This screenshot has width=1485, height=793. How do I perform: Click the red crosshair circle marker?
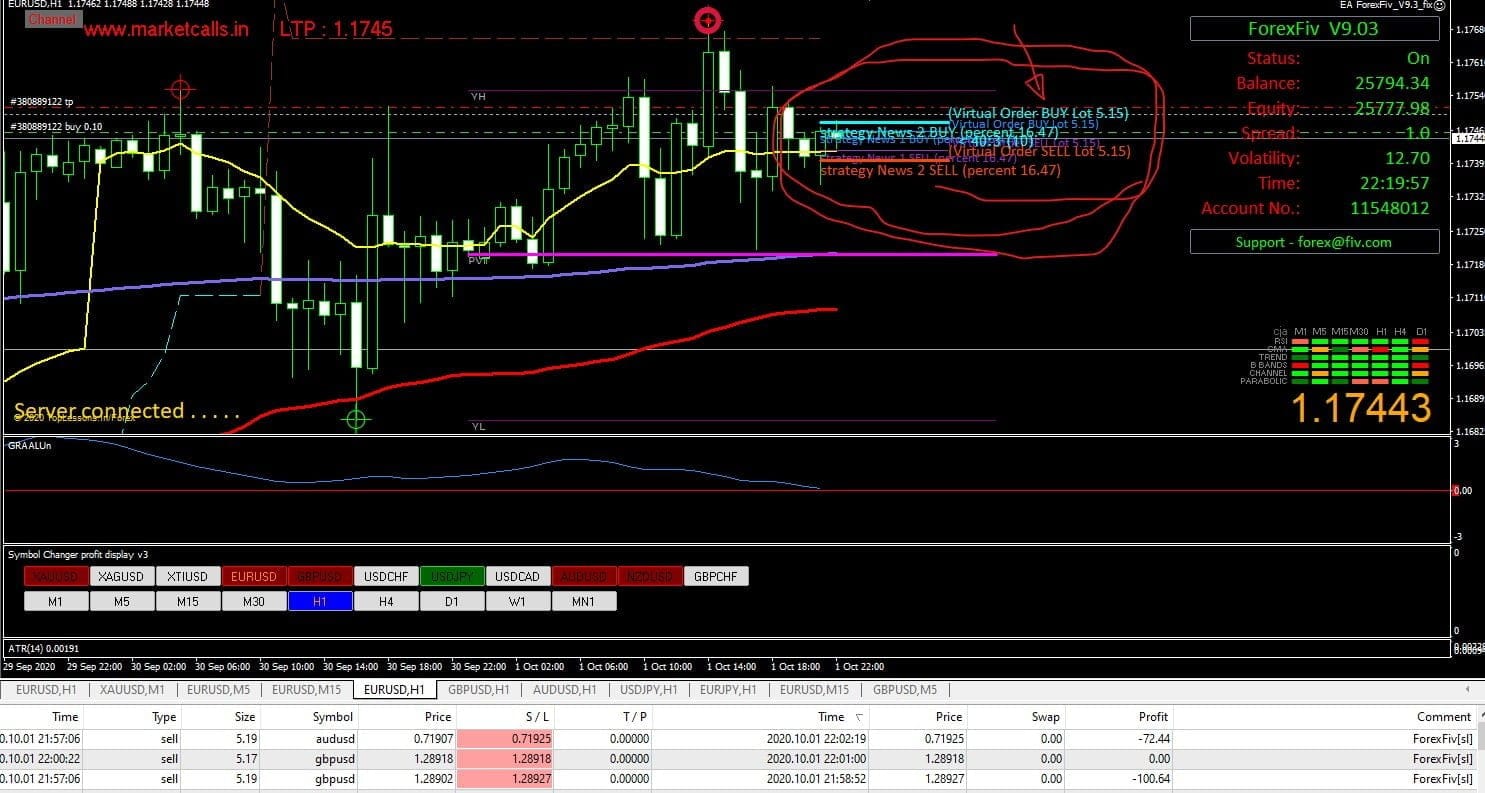[x=180, y=90]
